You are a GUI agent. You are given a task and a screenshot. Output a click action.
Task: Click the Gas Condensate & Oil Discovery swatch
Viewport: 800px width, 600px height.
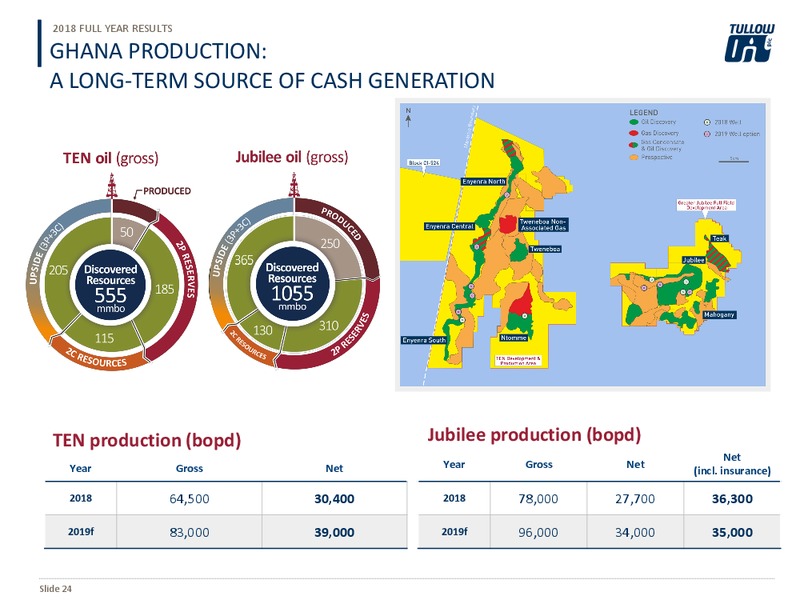(x=634, y=145)
